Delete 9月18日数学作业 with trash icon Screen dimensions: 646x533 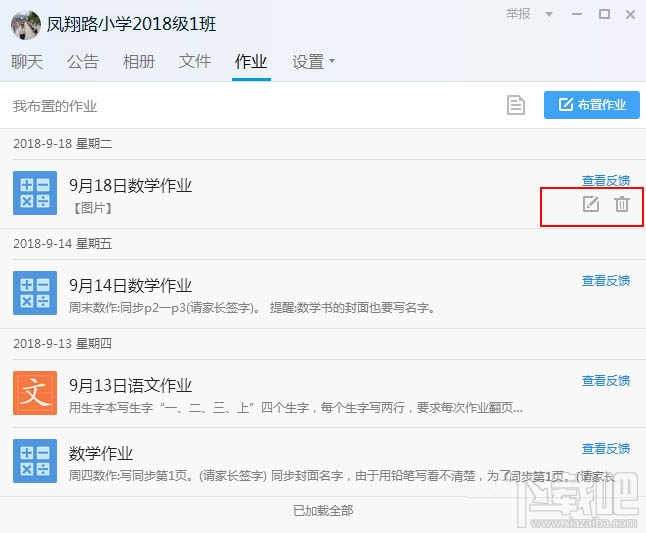point(622,204)
